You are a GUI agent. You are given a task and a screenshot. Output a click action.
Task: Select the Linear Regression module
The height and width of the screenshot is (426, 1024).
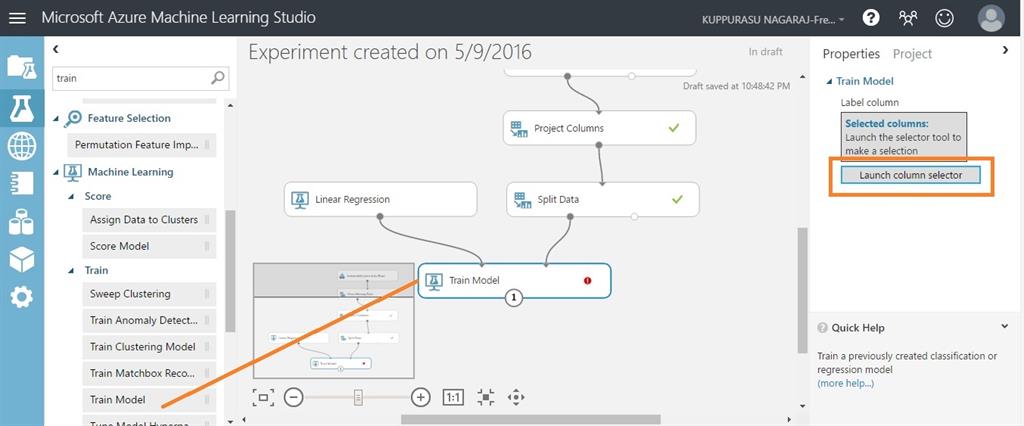[x=380, y=199]
